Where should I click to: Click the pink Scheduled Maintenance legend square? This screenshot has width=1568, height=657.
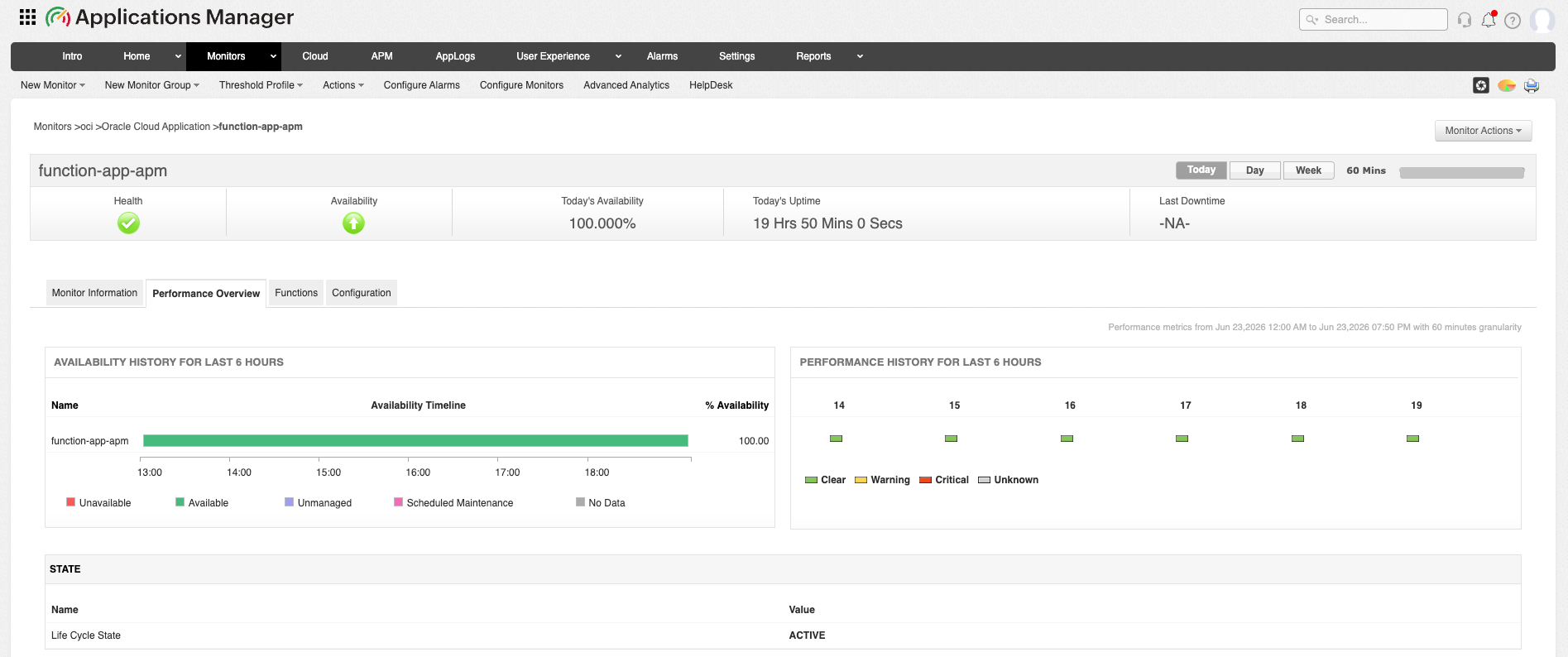[x=399, y=502]
